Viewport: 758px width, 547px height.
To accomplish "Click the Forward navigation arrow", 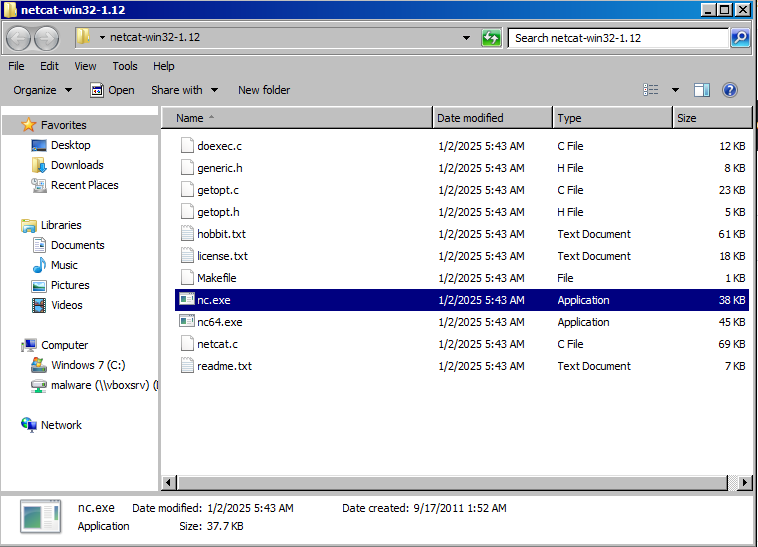I will 46,38.
